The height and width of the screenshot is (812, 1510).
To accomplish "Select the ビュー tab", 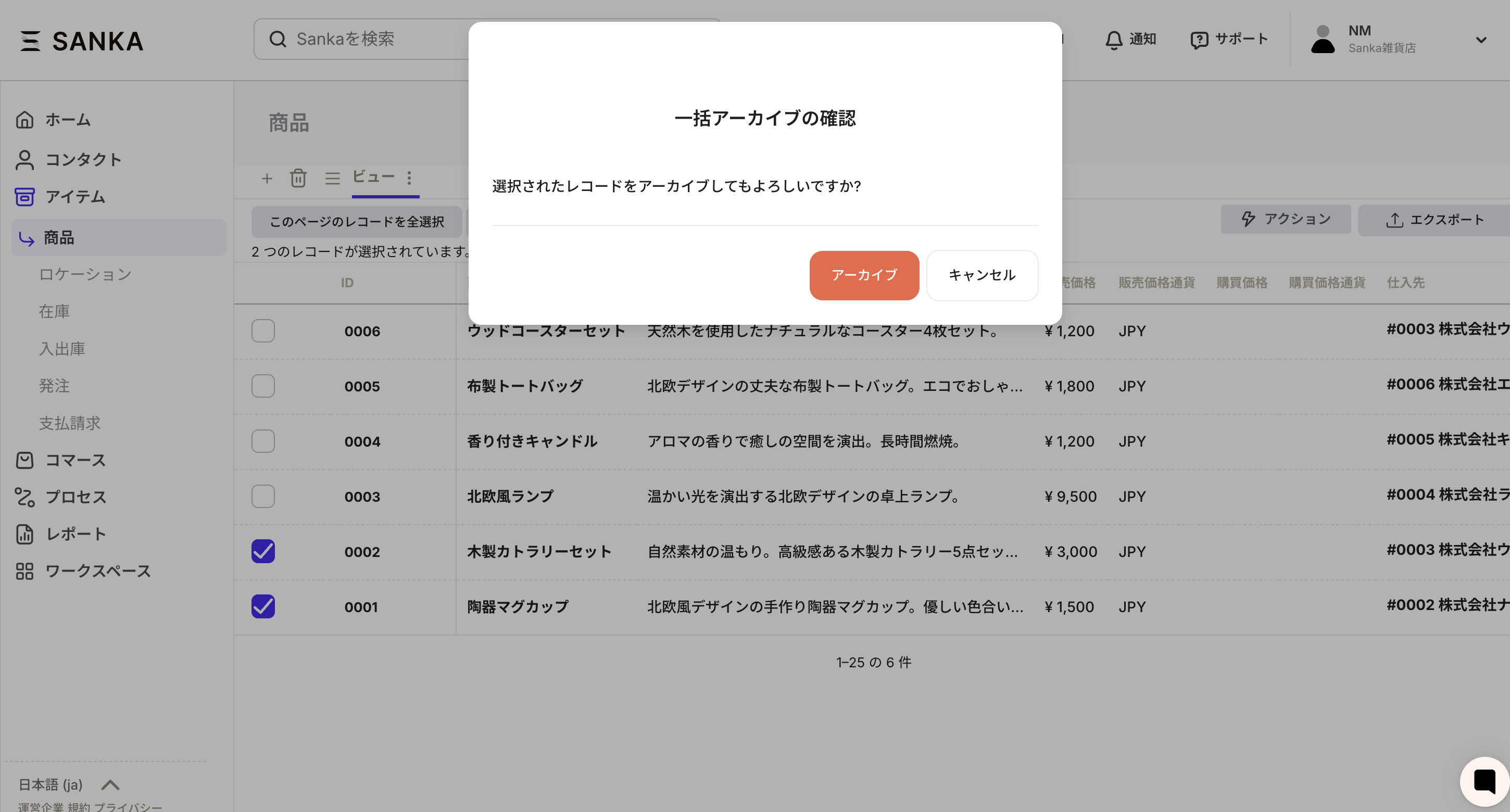I will pyautogui.click(x=373, y=176).
